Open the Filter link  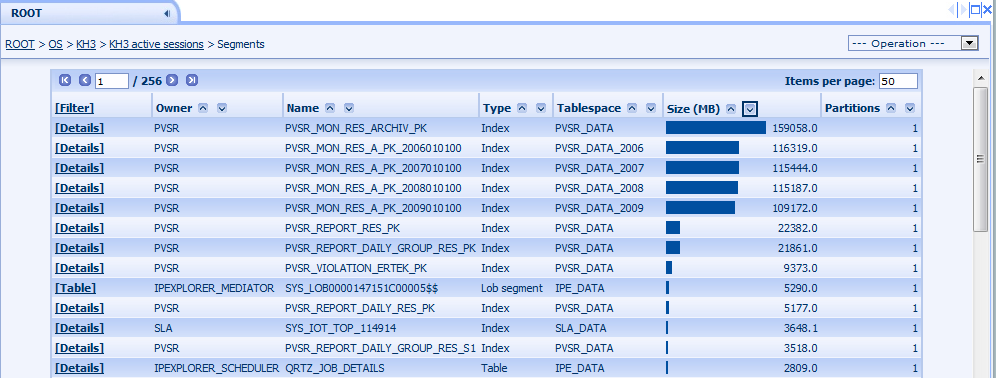[x=74, y=108]
